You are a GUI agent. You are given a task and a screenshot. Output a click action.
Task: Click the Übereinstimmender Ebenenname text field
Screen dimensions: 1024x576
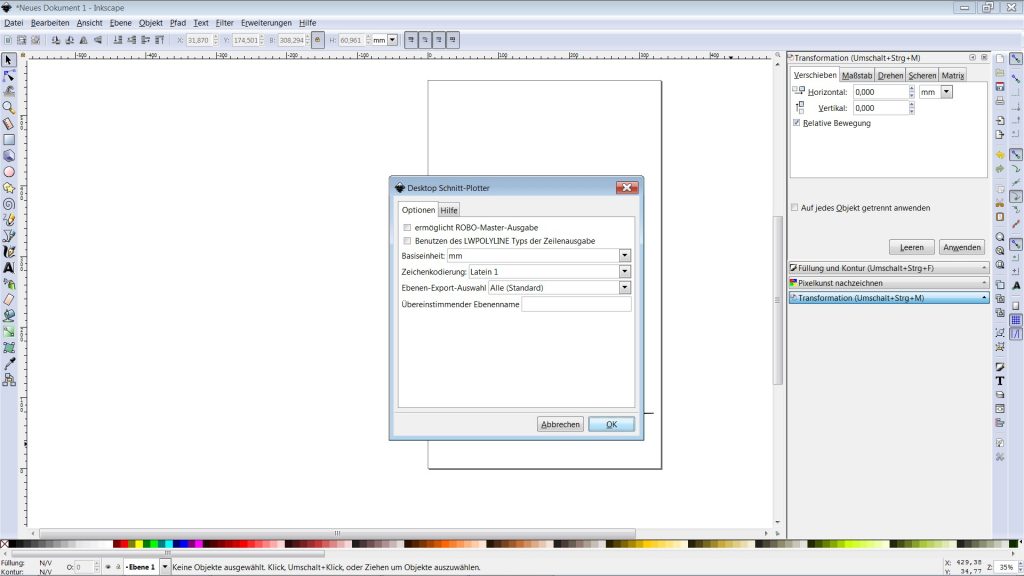[576, 305]
